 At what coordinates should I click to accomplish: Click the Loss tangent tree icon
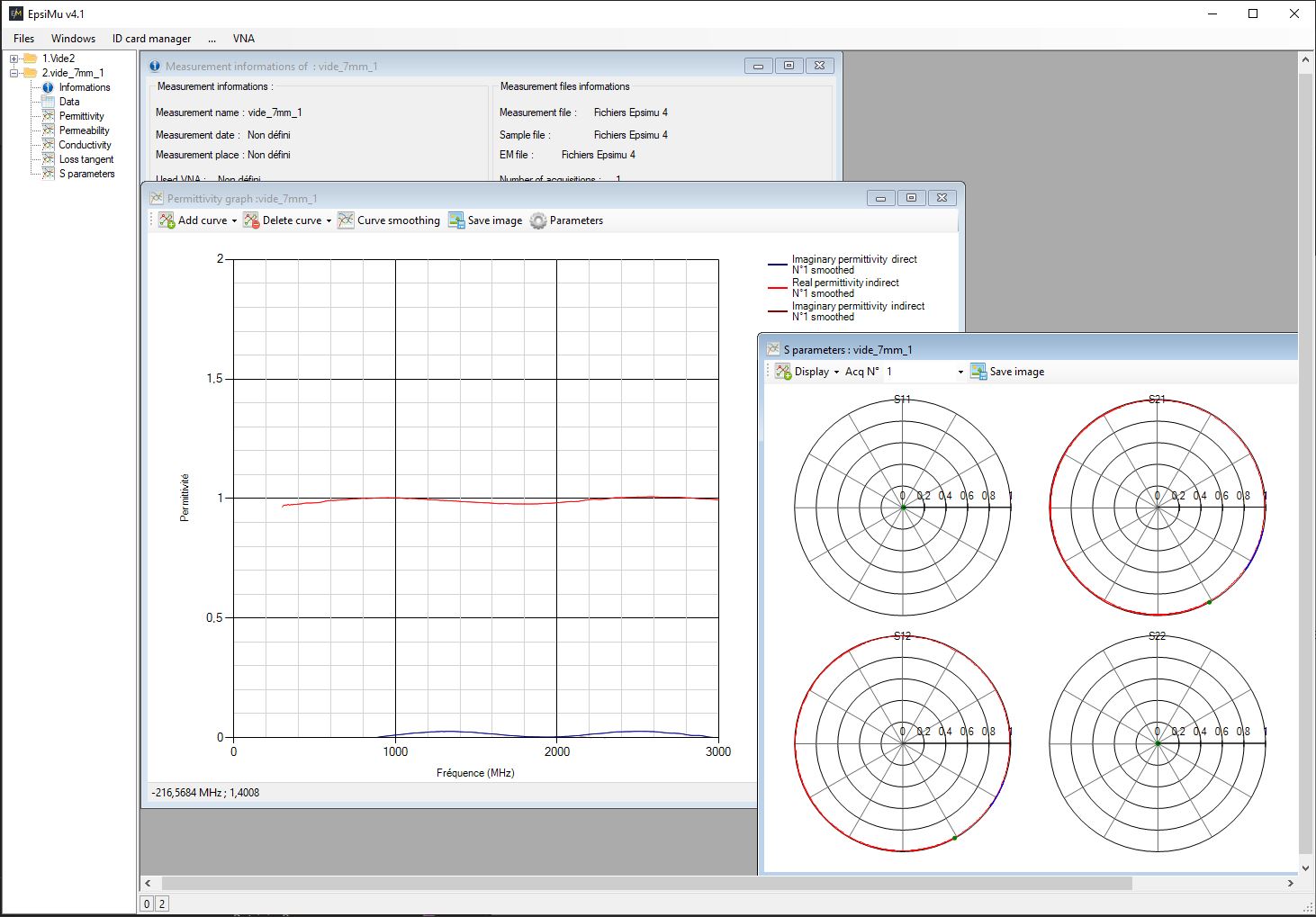pos(49,159)
